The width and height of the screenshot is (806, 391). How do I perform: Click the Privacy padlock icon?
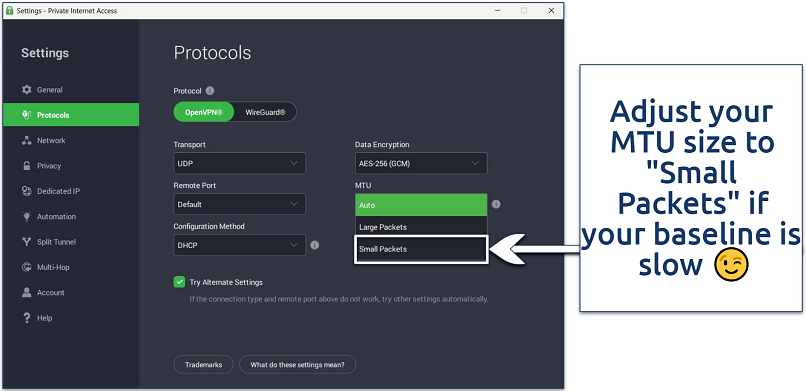coord(27,166)
